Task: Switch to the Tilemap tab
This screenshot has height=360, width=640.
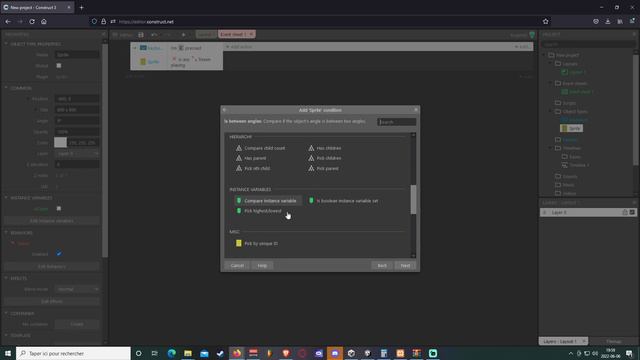Action: pos(613,341)
